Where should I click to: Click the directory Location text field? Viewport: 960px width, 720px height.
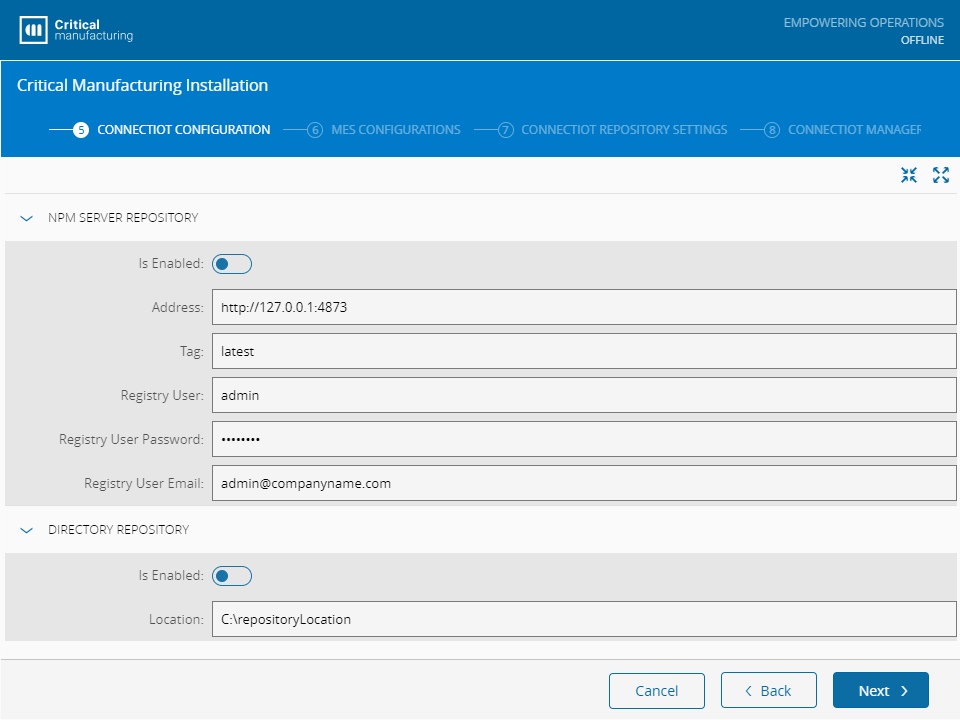pyautogui.click(x=584, y=620)
